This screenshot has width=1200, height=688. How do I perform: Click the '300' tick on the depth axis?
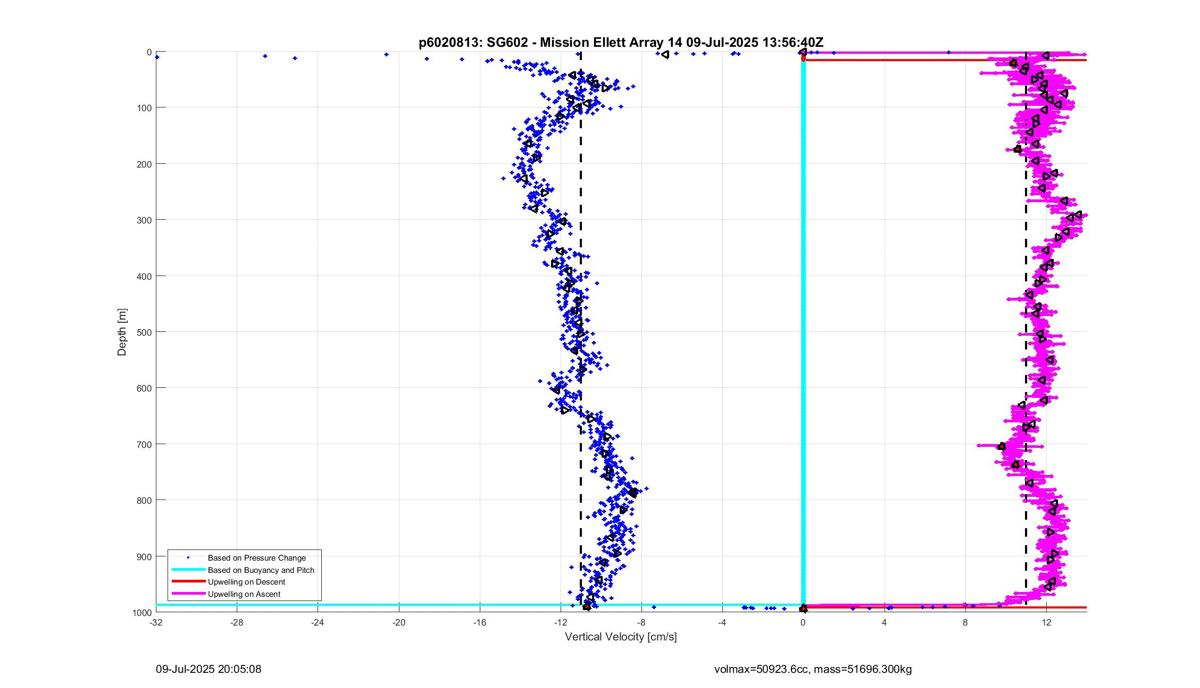(144, 220)
